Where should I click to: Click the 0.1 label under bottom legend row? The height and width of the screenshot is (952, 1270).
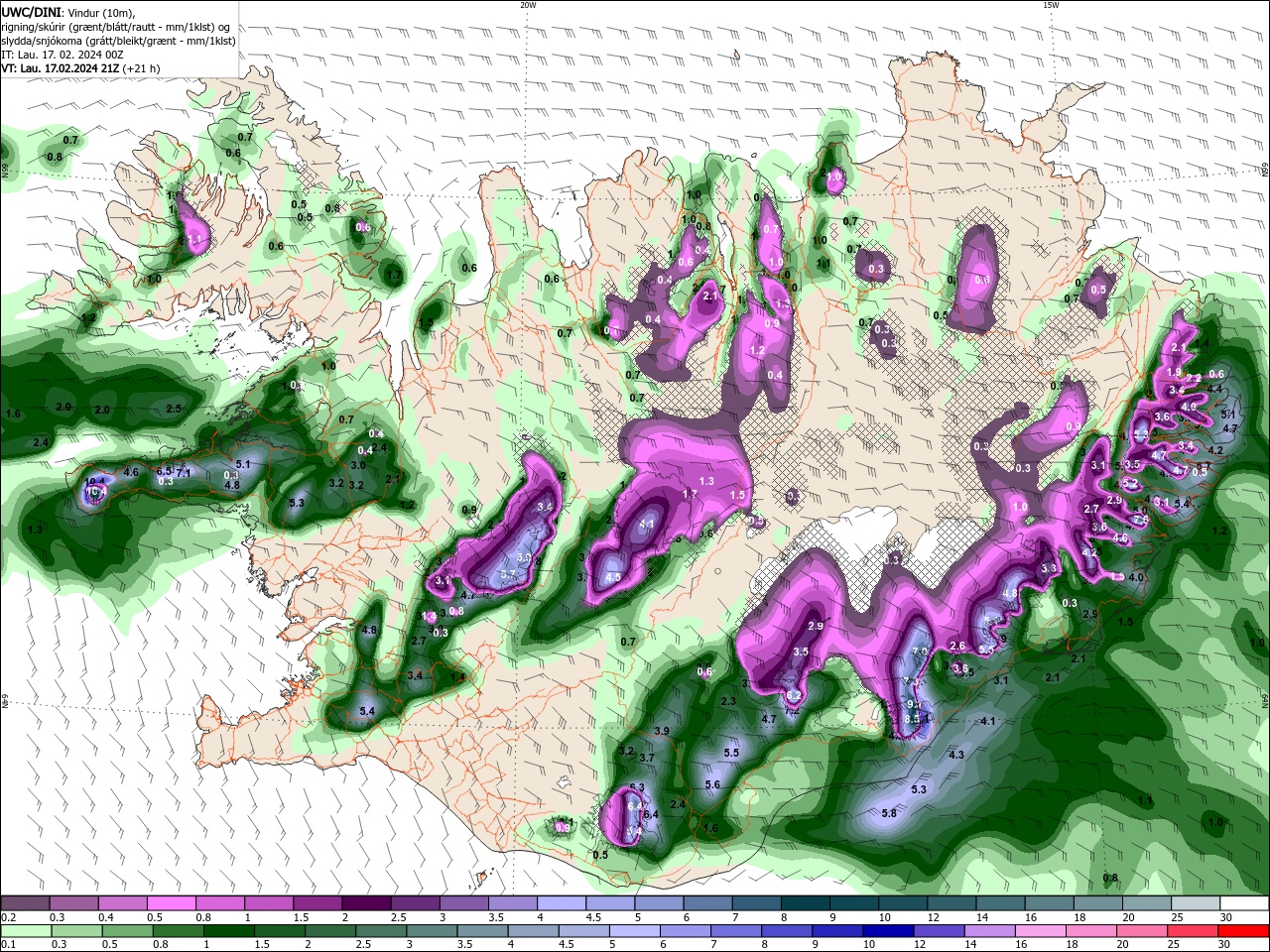(x=8, y=946)
